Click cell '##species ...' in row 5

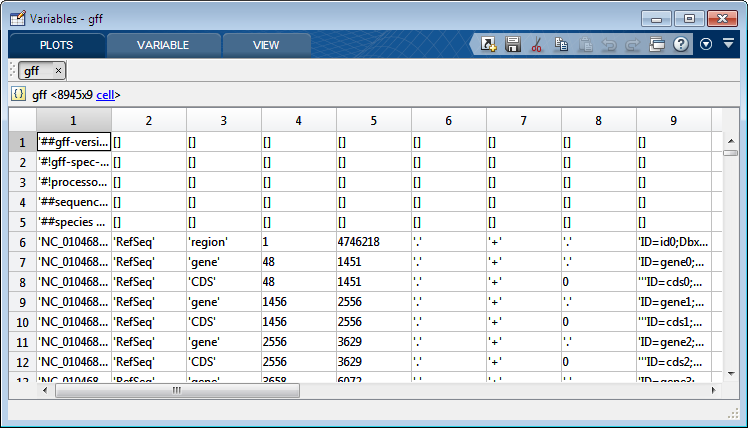[74, 222]
